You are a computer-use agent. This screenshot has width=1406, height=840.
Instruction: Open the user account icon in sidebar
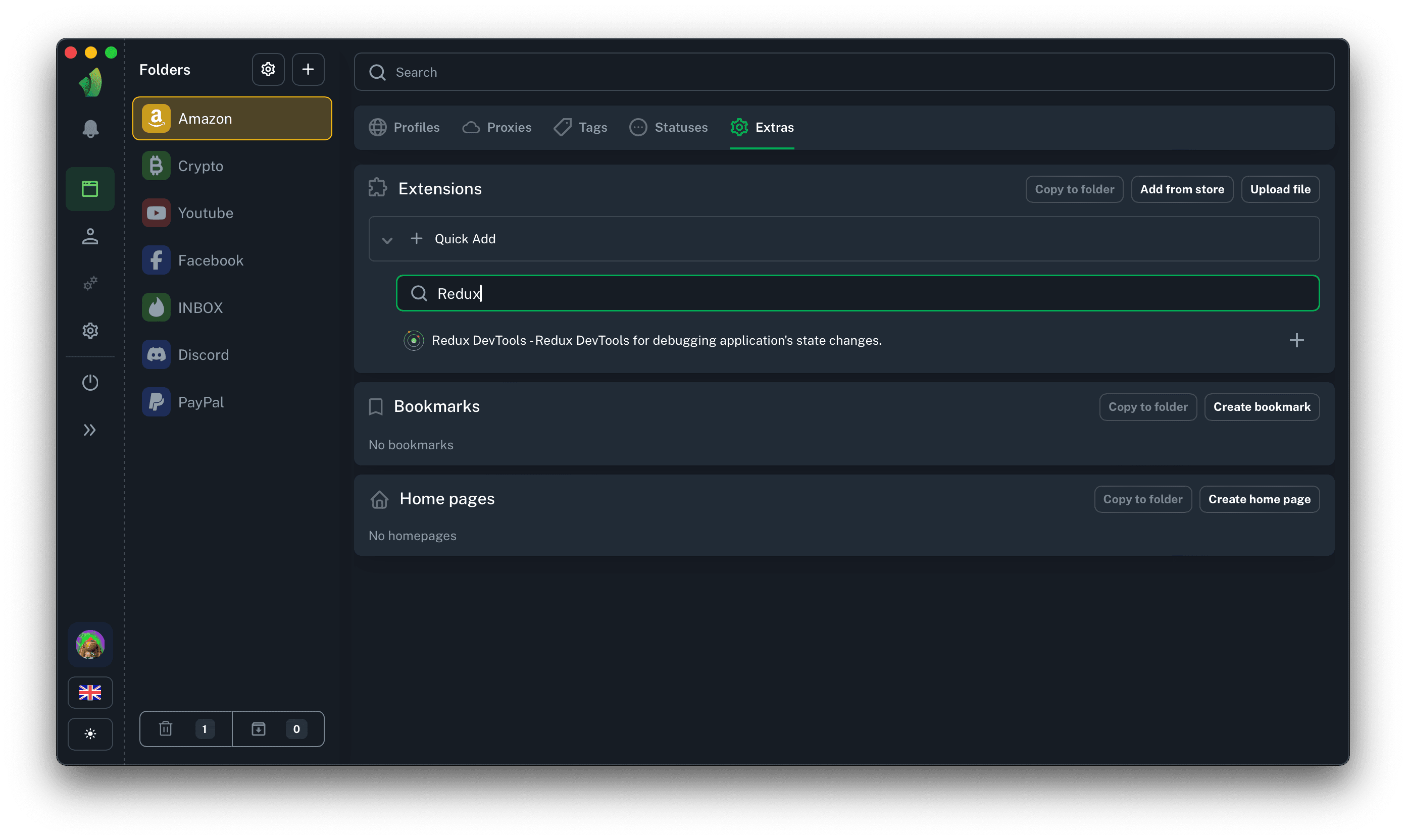(90, 236)
